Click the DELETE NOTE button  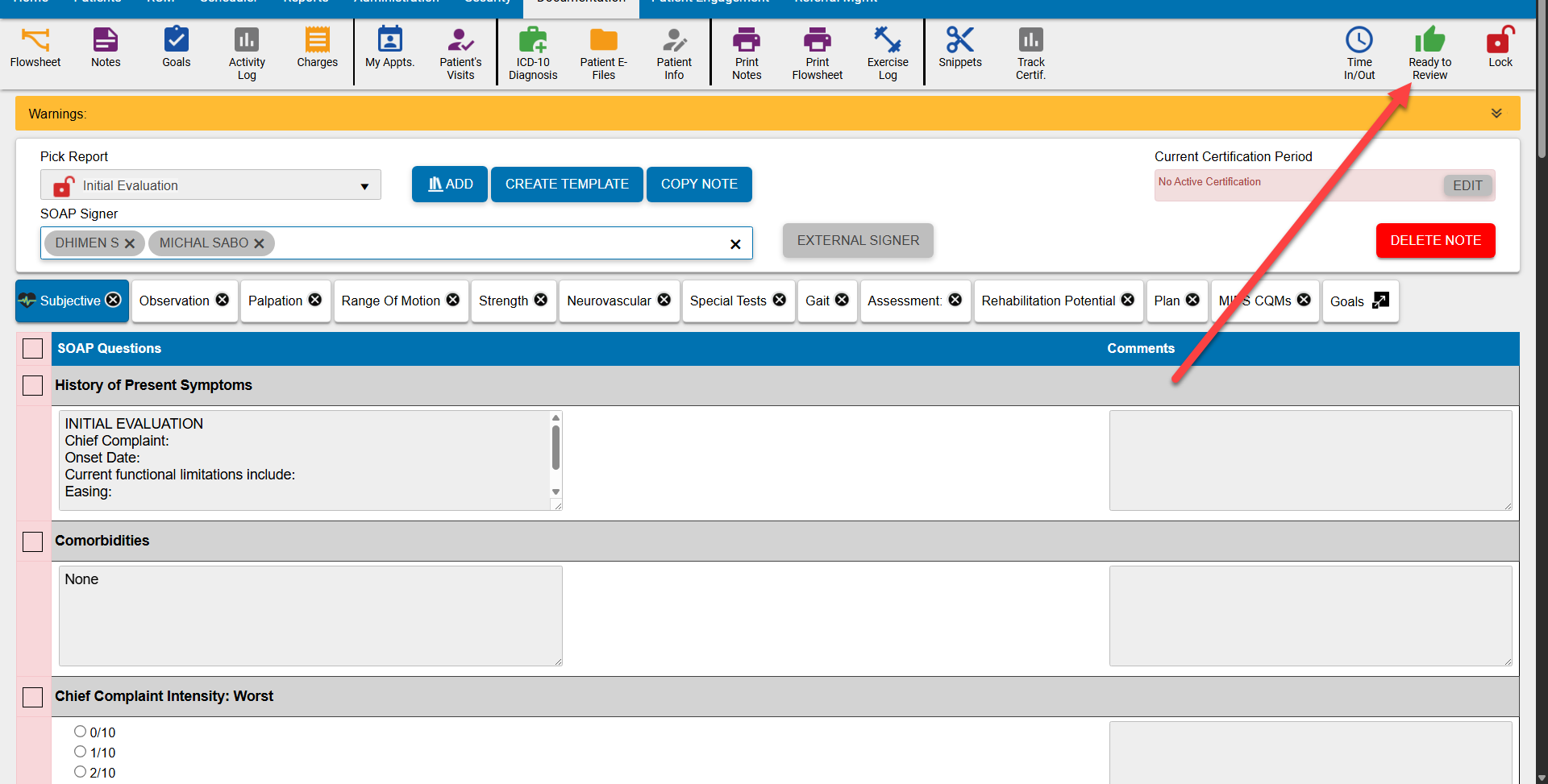tap(1435, 240)
